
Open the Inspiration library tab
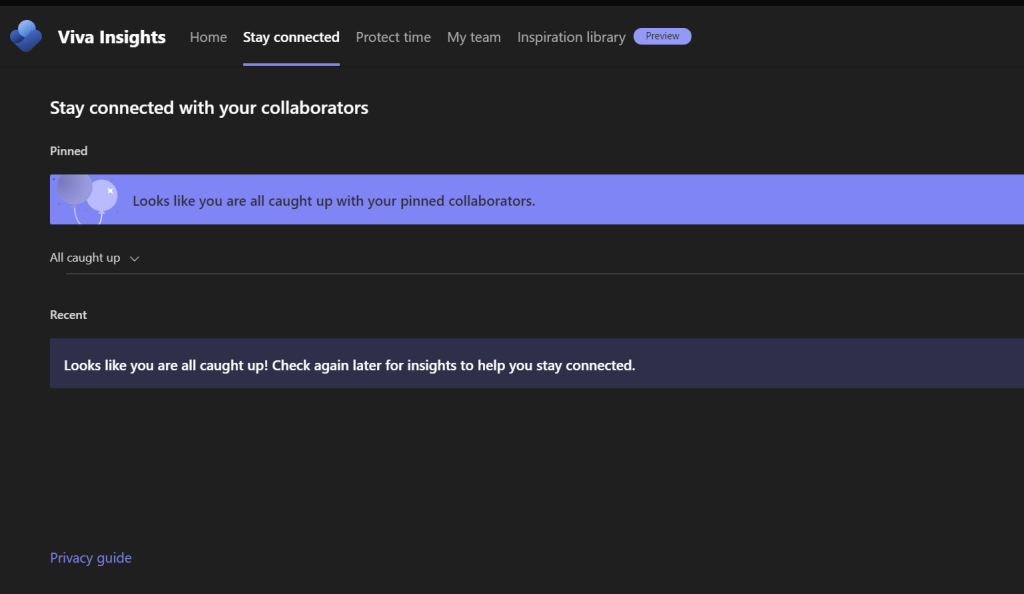pos(571,37)
